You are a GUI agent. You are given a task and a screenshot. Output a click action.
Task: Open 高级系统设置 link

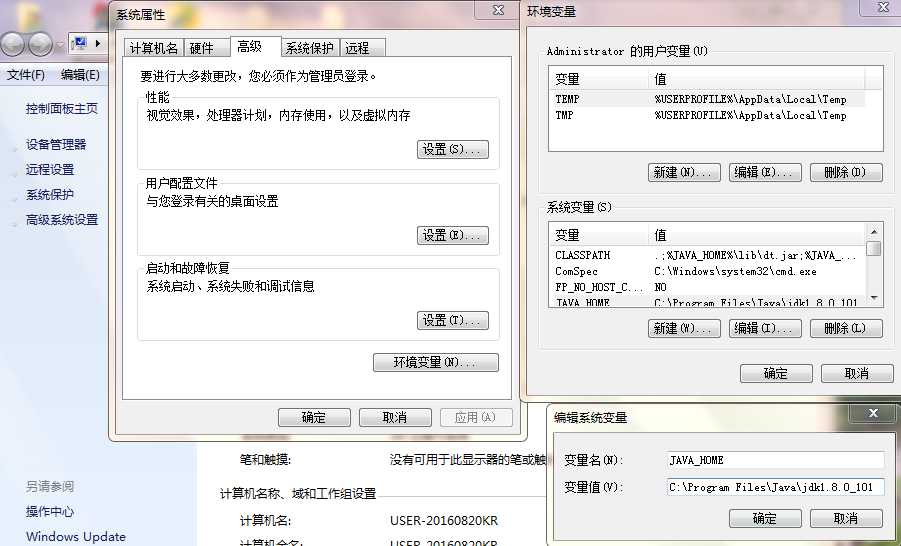(62, 220)
